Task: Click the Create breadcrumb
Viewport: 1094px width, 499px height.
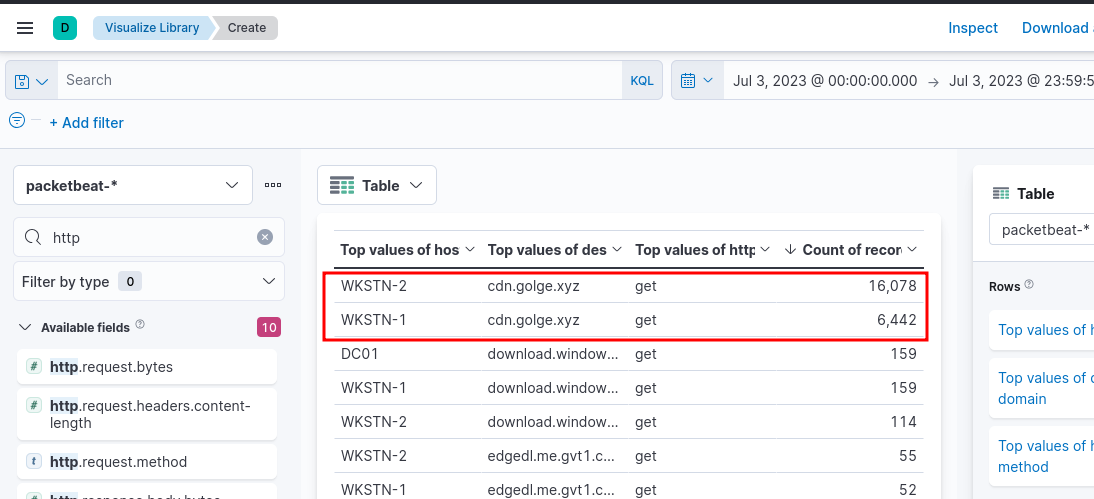Action: [x=247, y=28]
